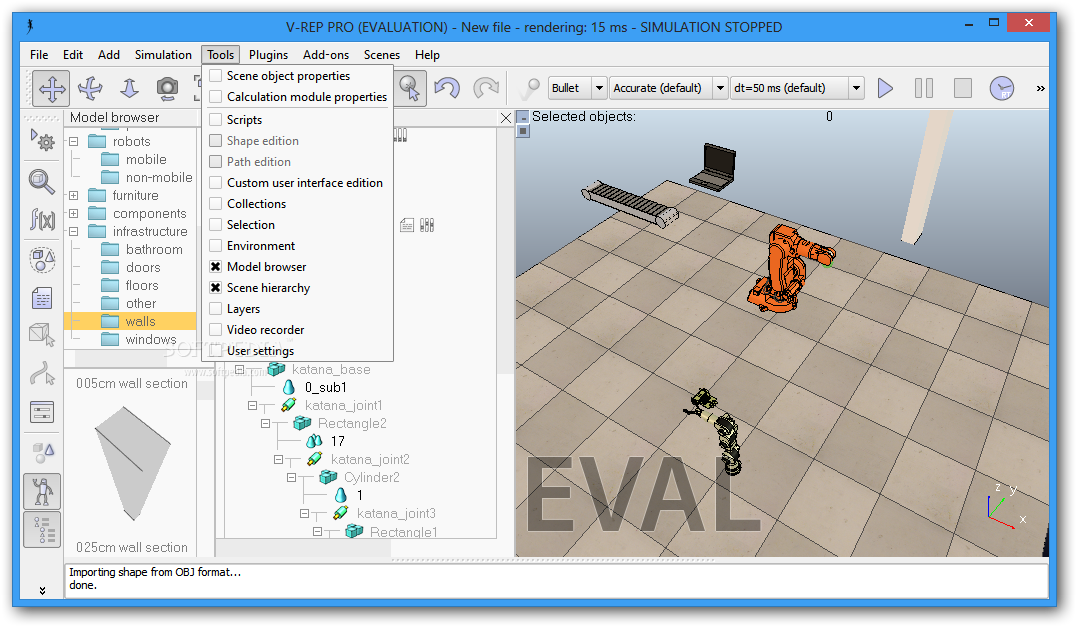Toggle scene hierarchy tree icon
Screen dimensions: 1077x627
42,530
